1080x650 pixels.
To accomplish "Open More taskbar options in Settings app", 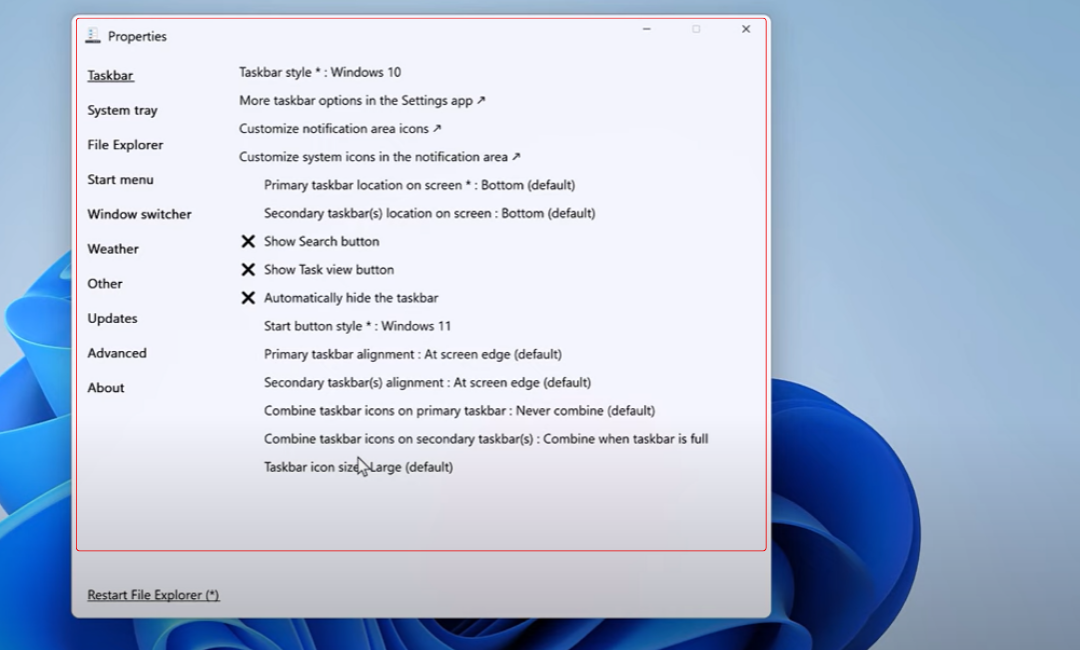I will point(362,100).
